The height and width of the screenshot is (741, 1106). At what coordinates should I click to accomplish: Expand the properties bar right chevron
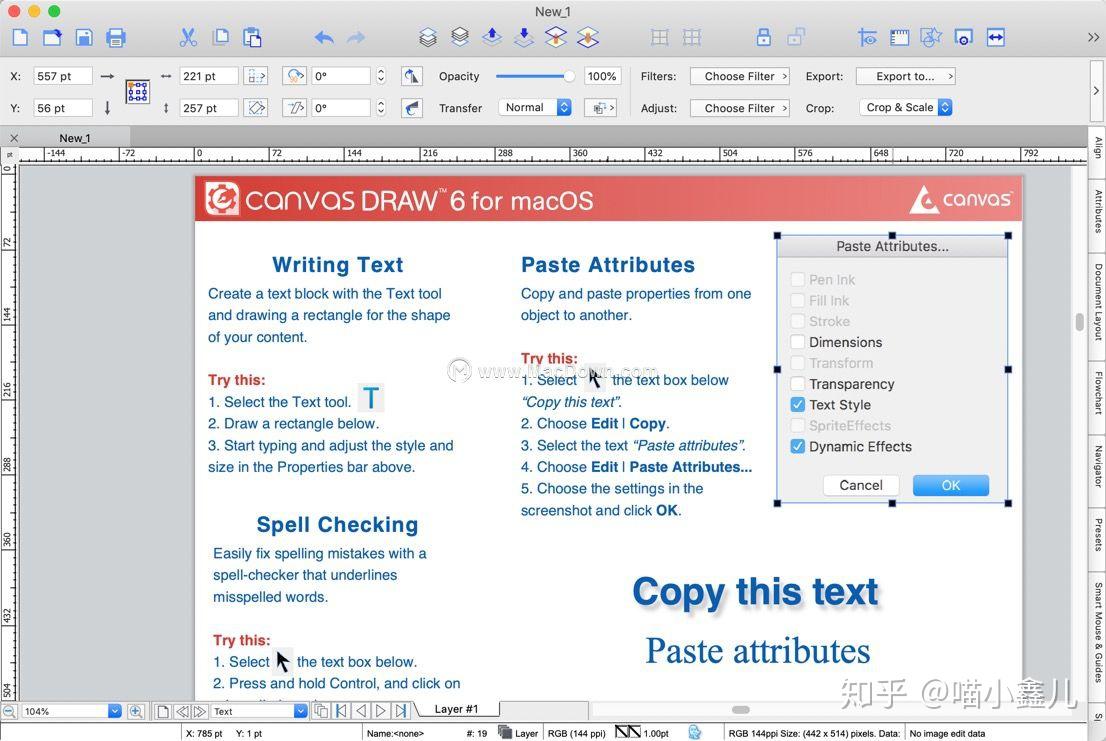tap(1095, 91)
